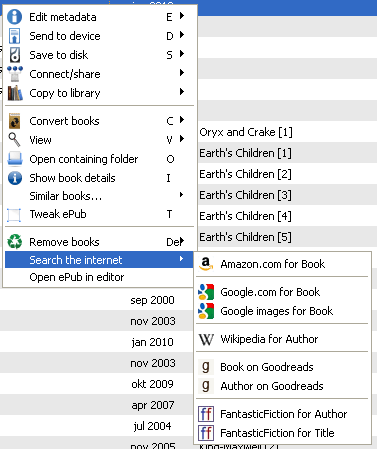Screen dimensions: 377x449
Task: Search Amazon.com for Book
Action: point(282,264)
